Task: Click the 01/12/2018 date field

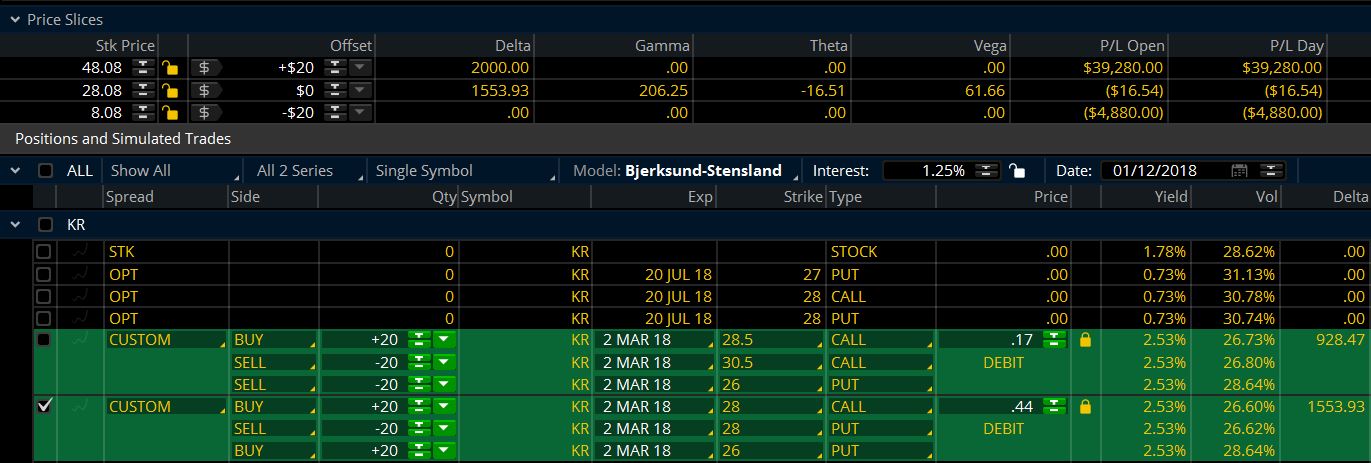Action: pyautogui.click(x=1160, y=171)
